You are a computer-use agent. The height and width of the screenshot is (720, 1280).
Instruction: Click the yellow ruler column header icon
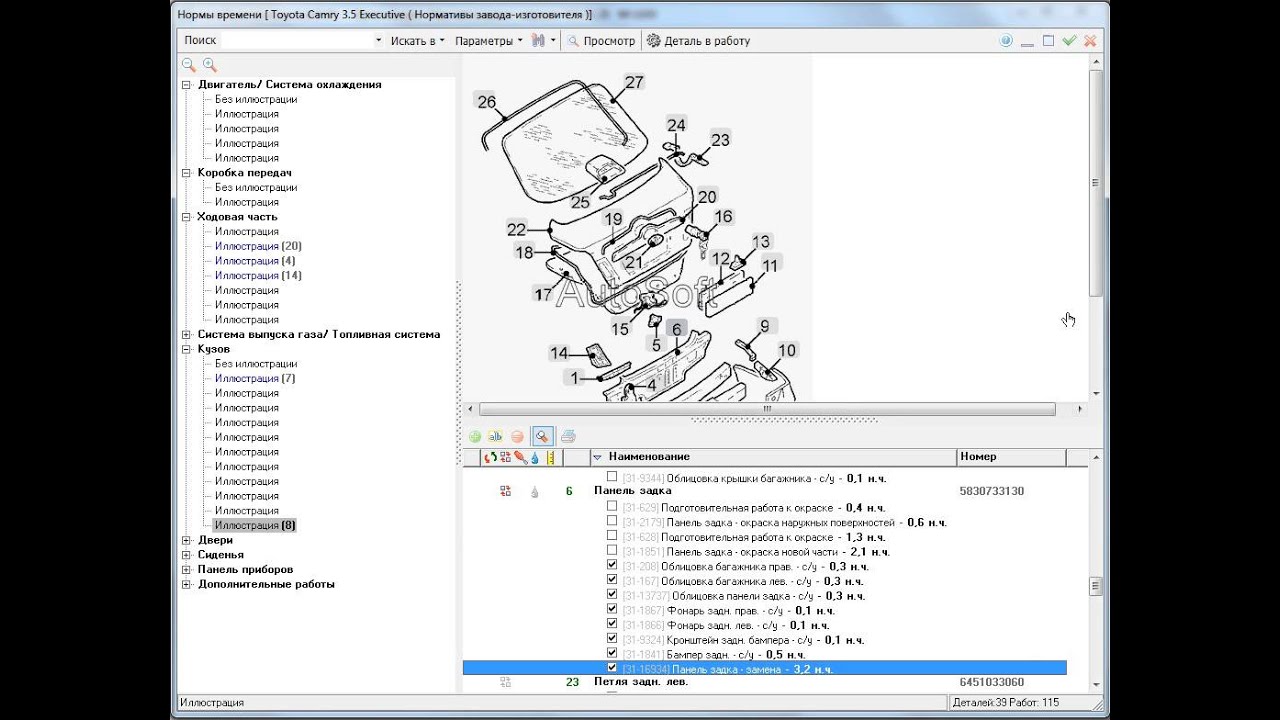[x=550, y=457]
